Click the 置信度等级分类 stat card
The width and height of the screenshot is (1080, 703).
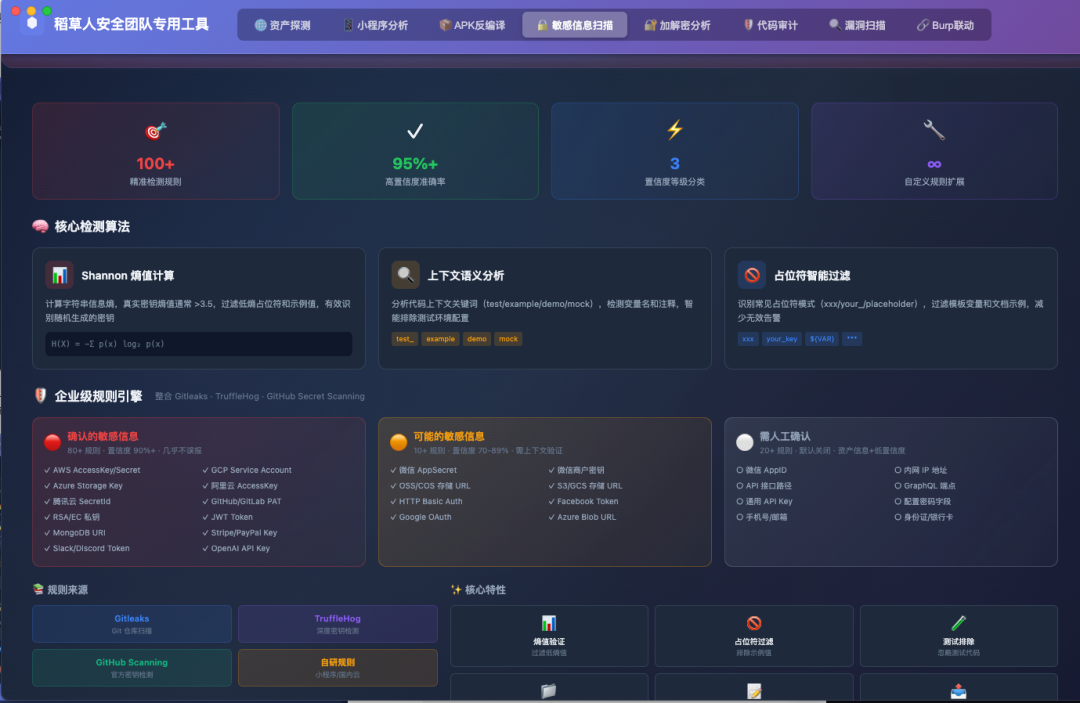(674, 151)
